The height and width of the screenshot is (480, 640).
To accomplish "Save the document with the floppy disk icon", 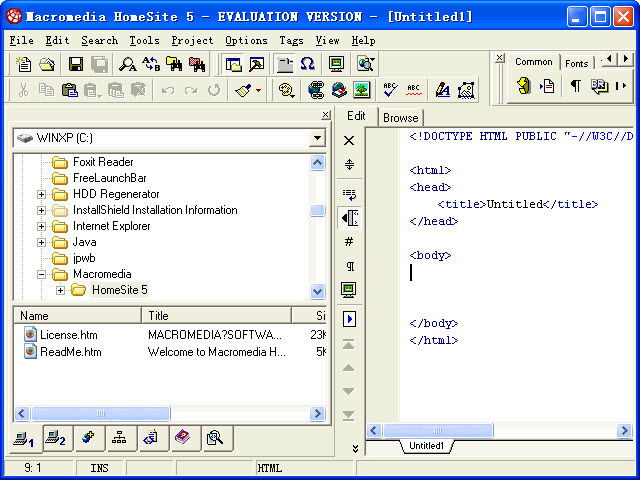I will pyautogui.click(x=76, y=64).
